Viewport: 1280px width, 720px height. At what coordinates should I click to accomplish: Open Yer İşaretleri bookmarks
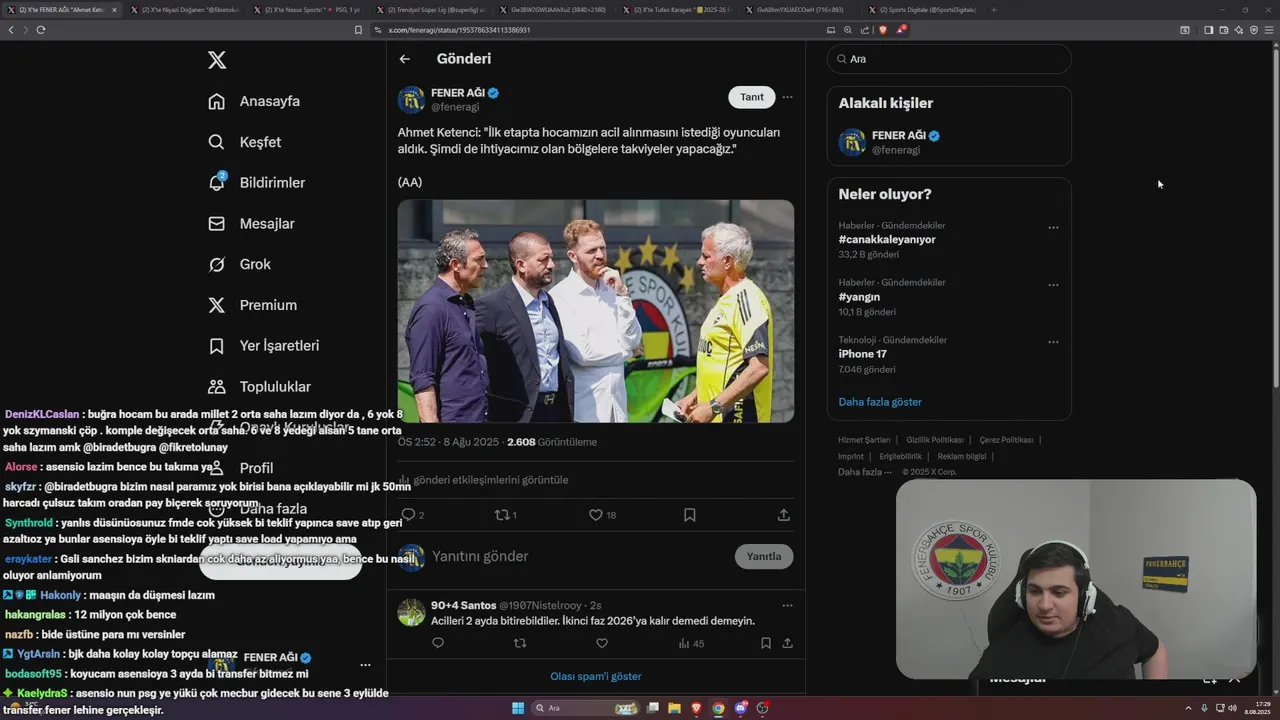pyautogui.click(x=264, y=346)
